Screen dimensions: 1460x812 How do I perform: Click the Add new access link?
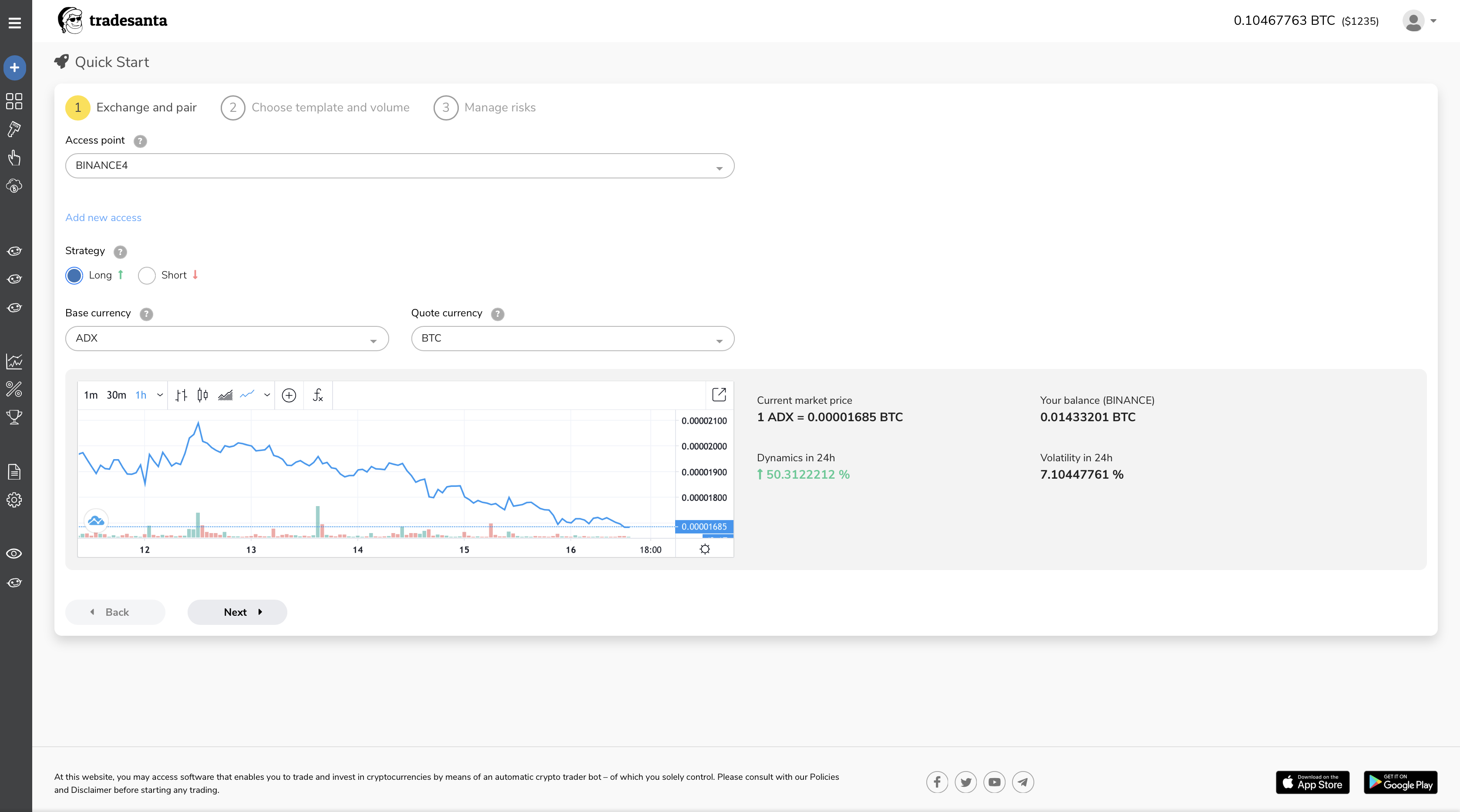click(103, 218)
